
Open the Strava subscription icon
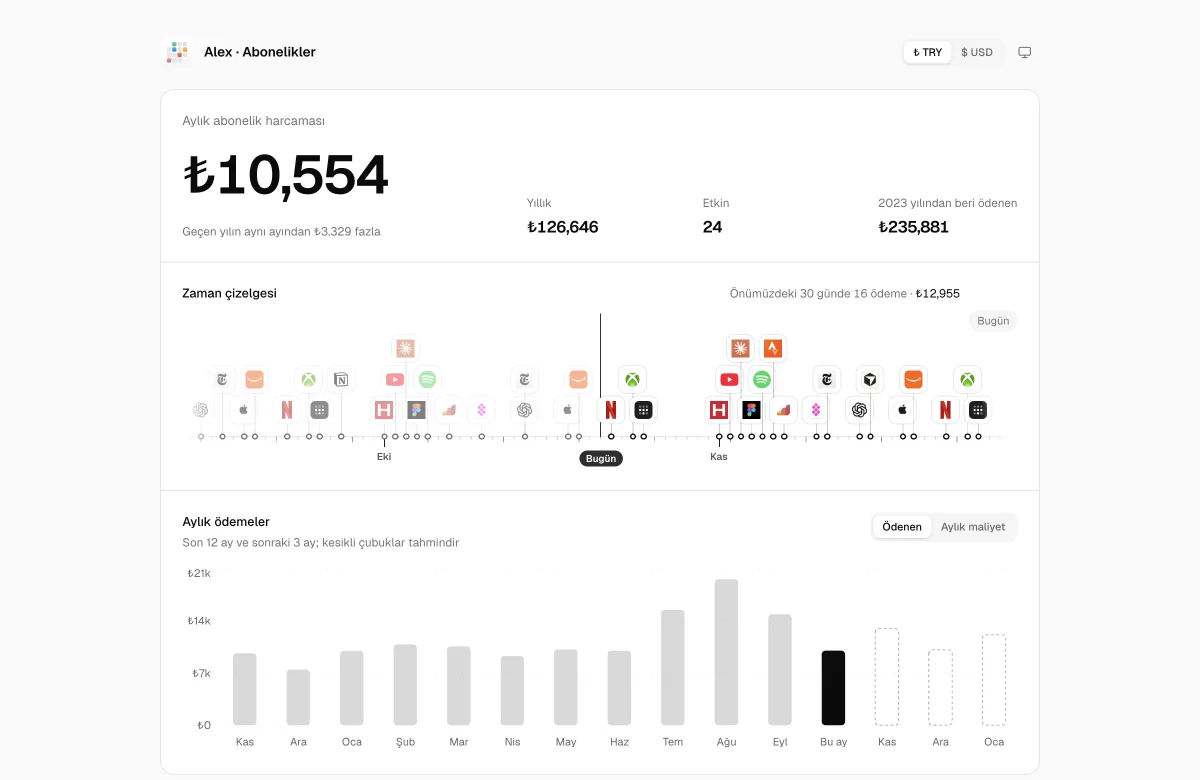773,348
